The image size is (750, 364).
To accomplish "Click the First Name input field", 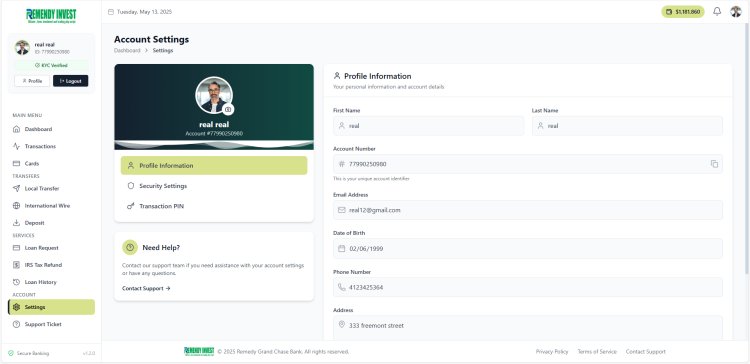I will tap(429, 126).
